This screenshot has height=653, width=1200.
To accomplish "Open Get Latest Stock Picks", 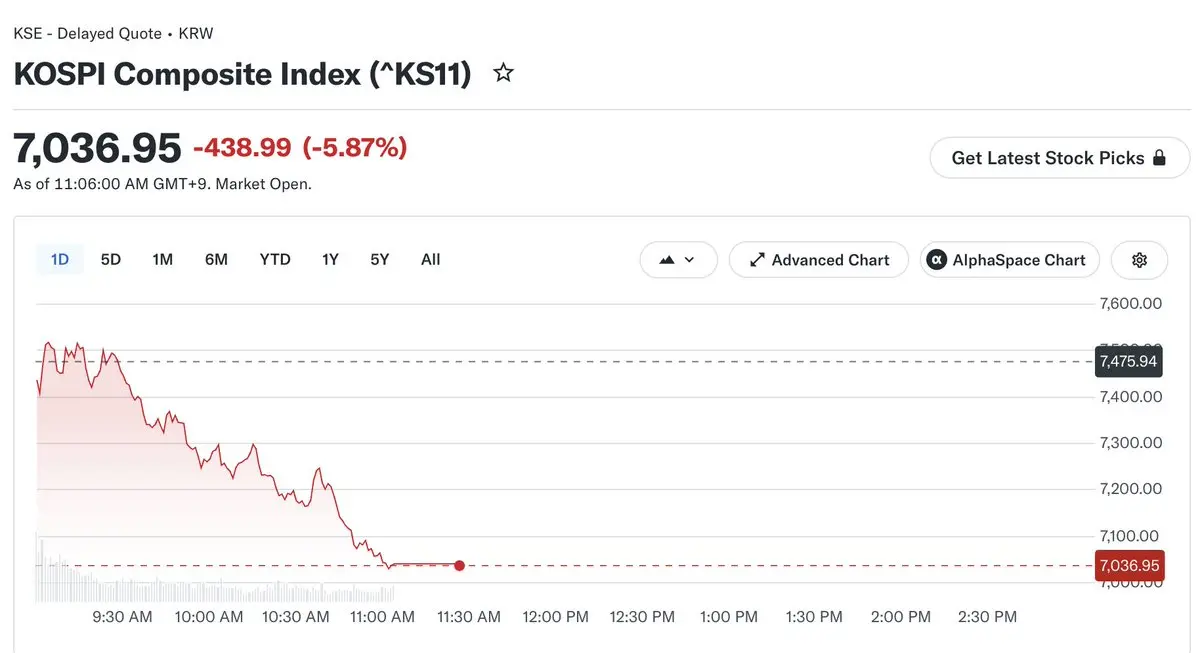I will pyautogui.click(x=1060, y=158).
